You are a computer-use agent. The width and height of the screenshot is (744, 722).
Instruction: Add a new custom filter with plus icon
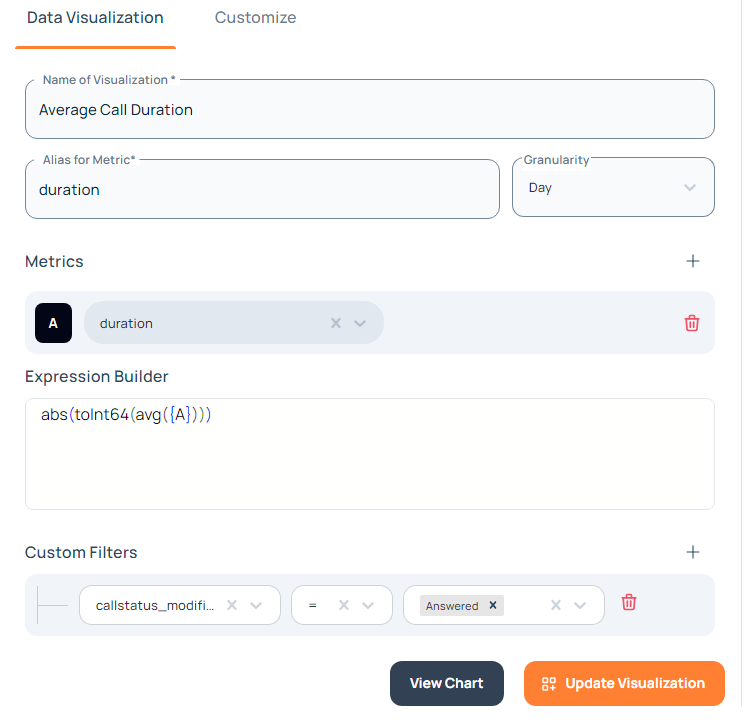tap(693, 552)
